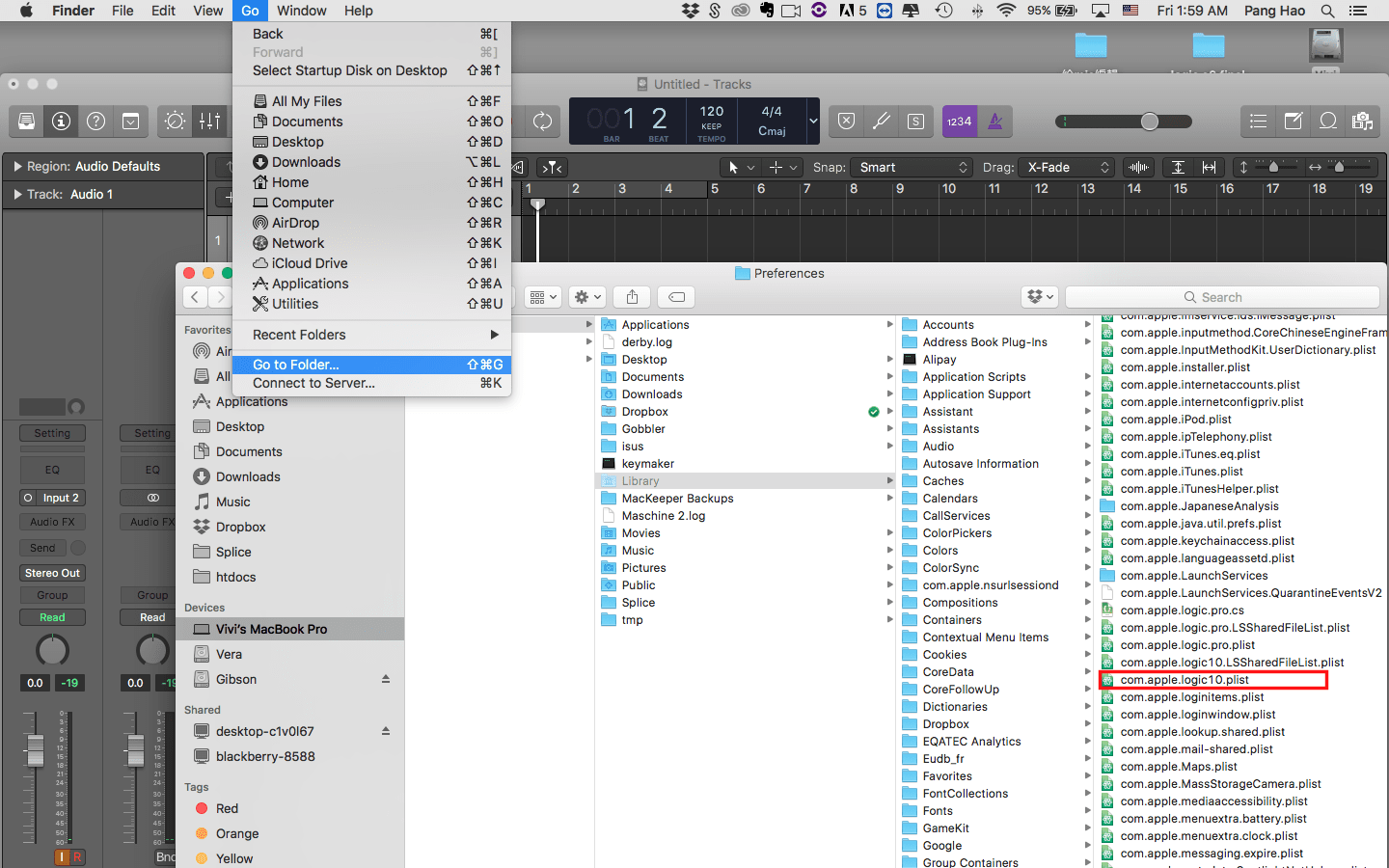
Task: Expand the Region: Audio Defaults triangle
Action: coord(17,166)
